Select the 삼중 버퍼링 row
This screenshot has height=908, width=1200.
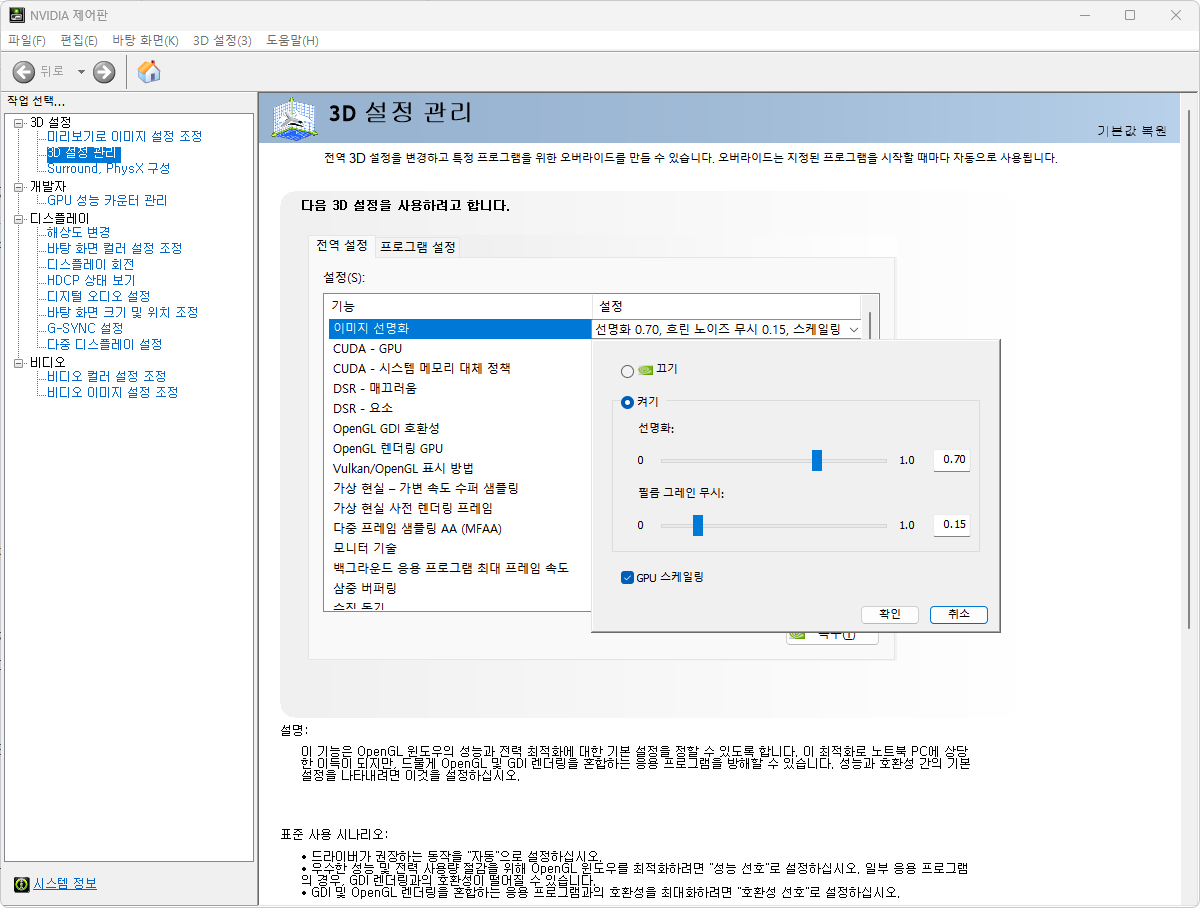pos(461,589)
